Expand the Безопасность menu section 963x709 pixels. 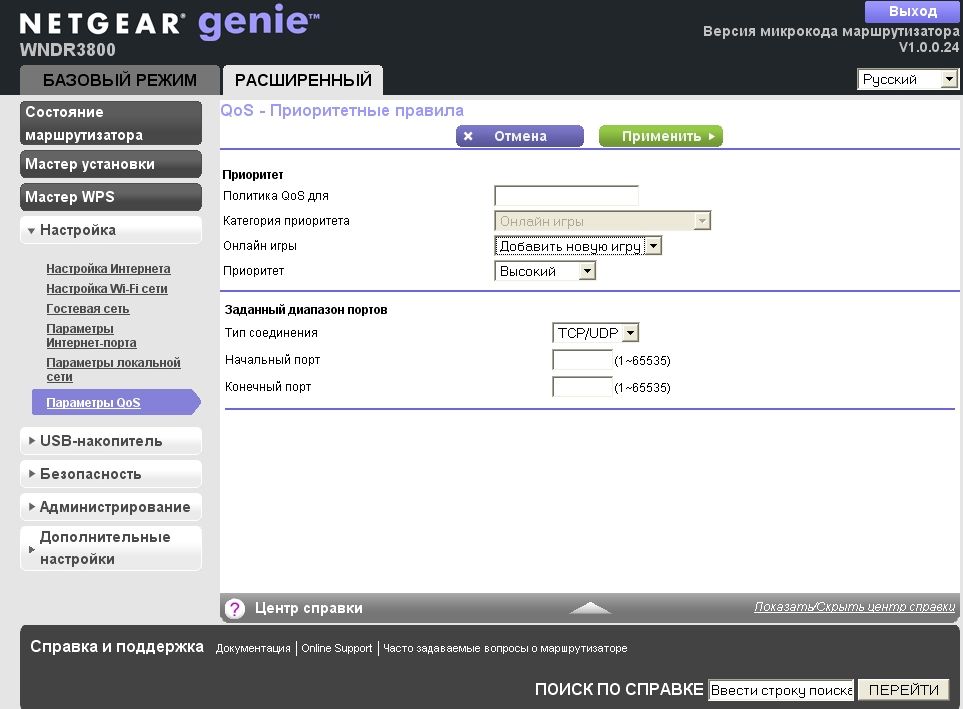[x=111, y=474]
